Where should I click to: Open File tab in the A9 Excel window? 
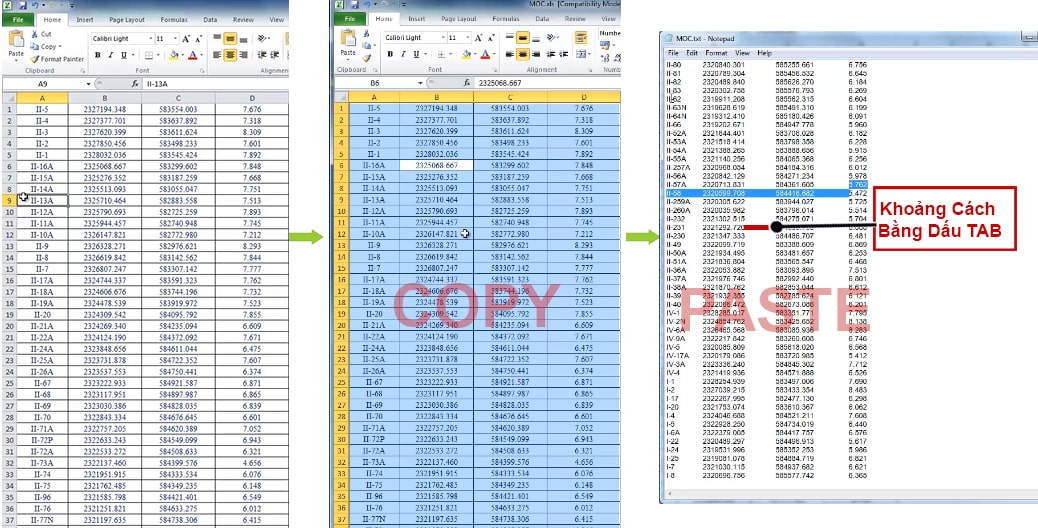pyautogui.click(x=18, y=20)
